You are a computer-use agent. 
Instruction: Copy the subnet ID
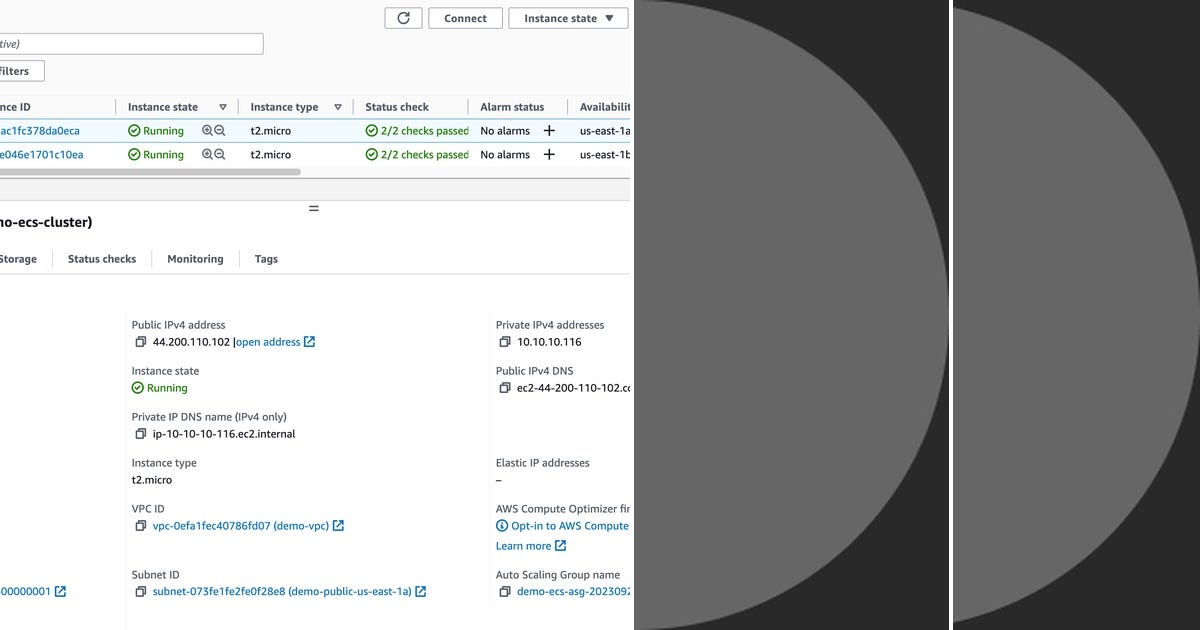pyautogui.click(x=140, y=591)
